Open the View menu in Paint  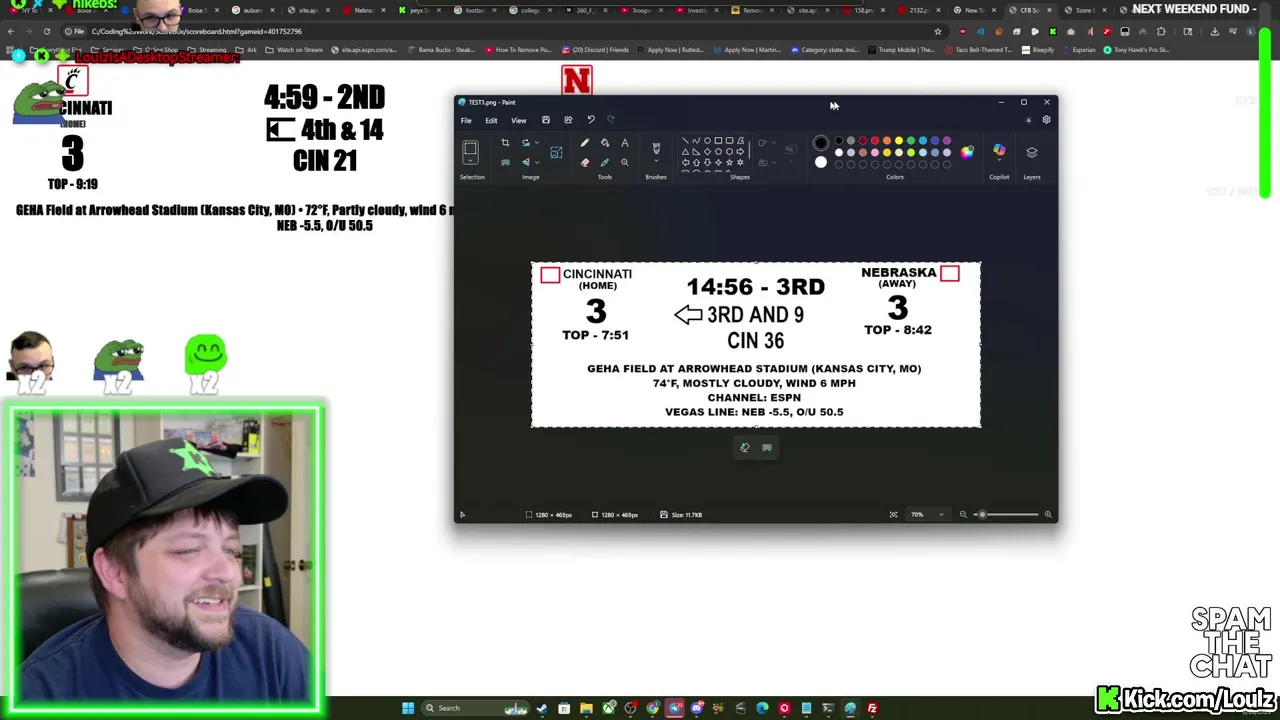tap(518, 120)
